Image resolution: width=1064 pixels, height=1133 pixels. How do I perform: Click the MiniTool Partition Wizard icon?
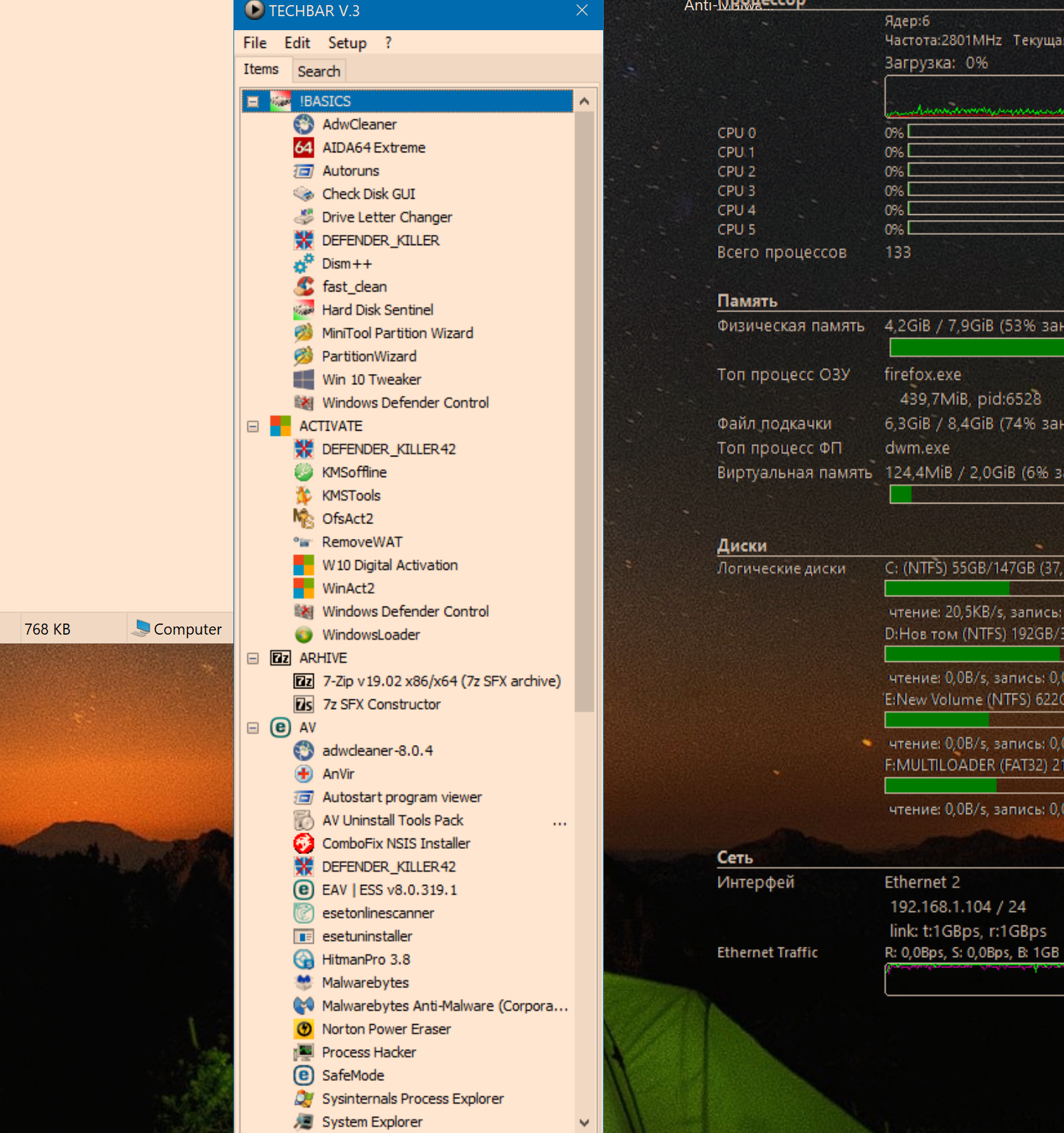(303, 333)
